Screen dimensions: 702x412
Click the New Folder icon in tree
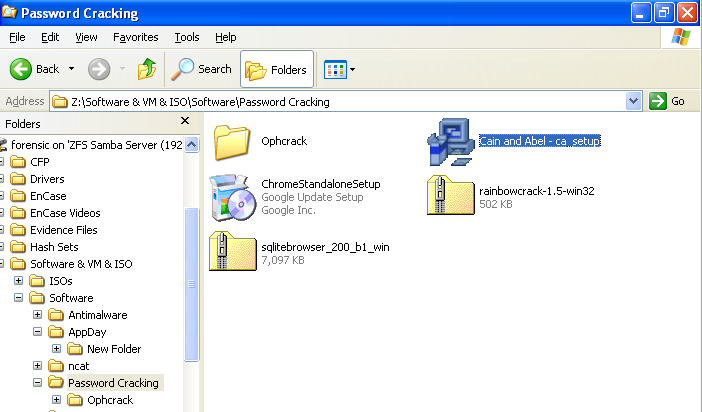pyautogui.click(x=75, y=349)
